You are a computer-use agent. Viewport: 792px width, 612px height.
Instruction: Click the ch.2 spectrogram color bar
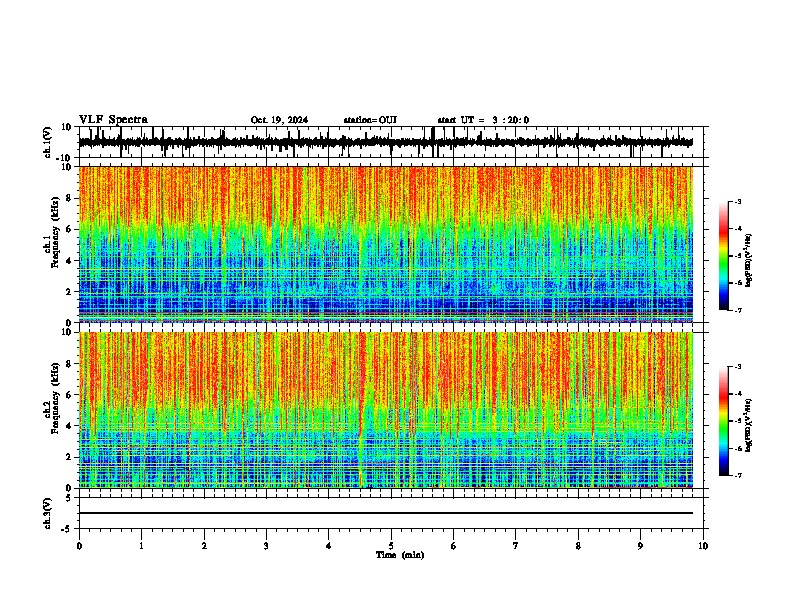tap(724, 421)
